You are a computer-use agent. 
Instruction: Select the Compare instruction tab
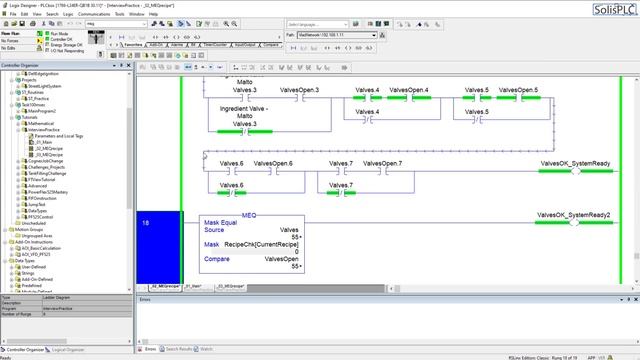(x=271, y=44)
